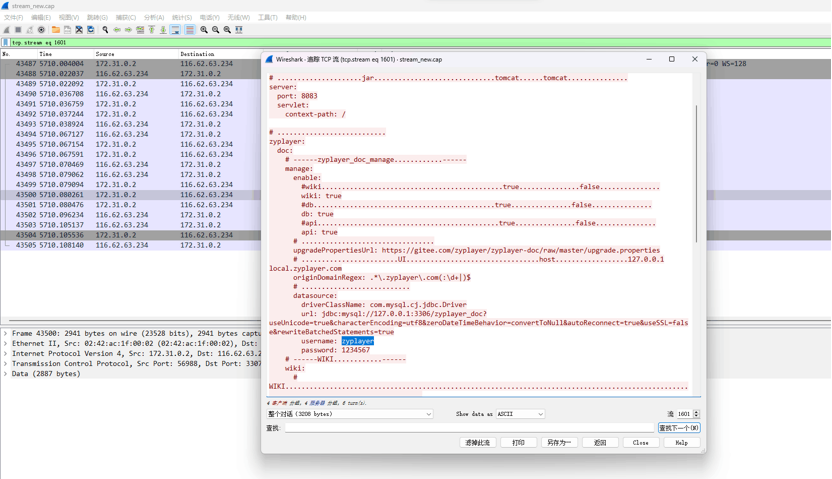The height and width of the screenshot is (479, 832).
Task: Click the highlighted zyplayer username value
Action: pyautogui.click(x=358, y=341)
